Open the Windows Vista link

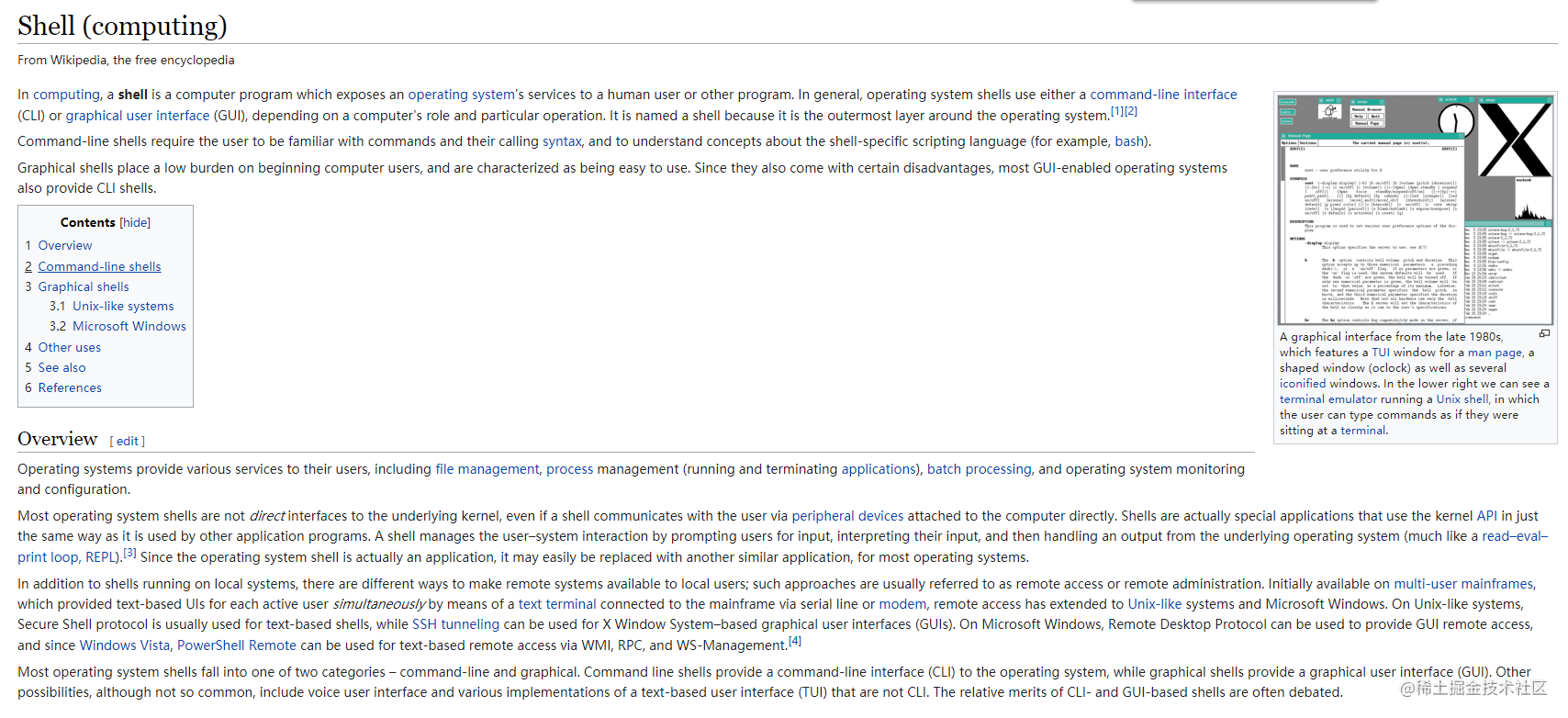[x=125, y=645]
